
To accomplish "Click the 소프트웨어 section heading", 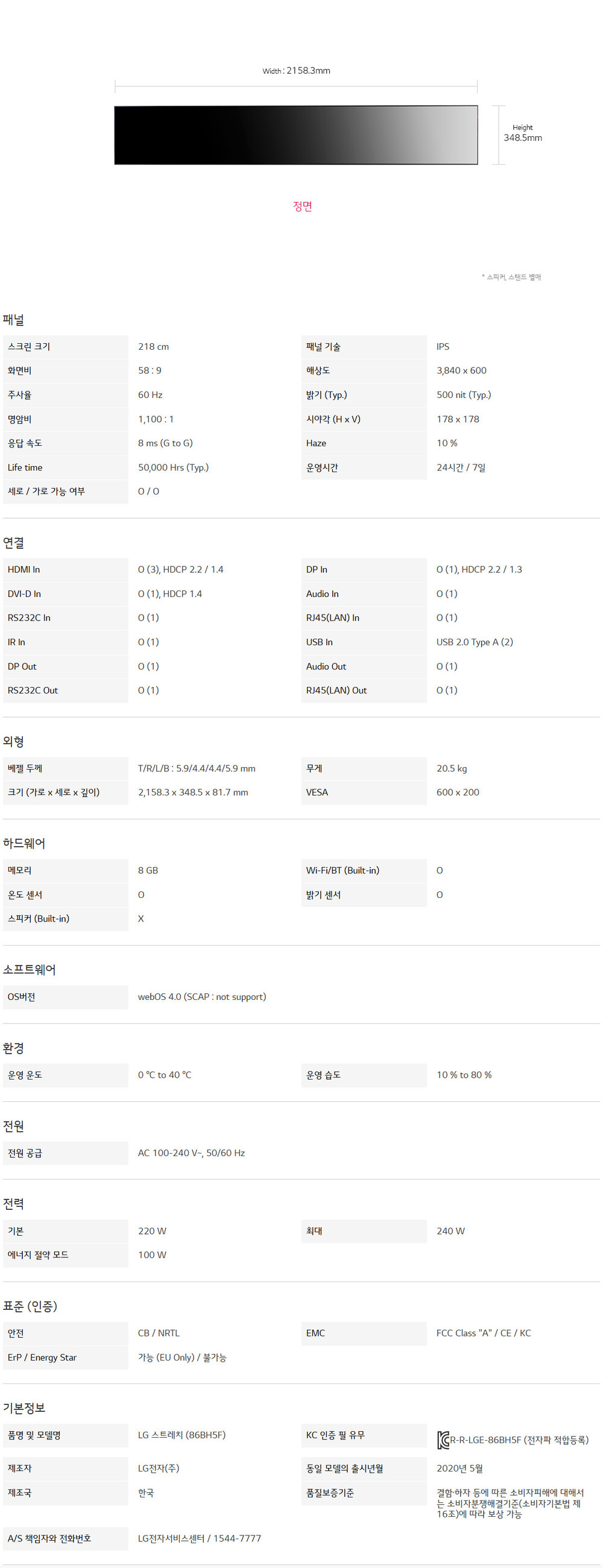I will (x=29, y=970).
